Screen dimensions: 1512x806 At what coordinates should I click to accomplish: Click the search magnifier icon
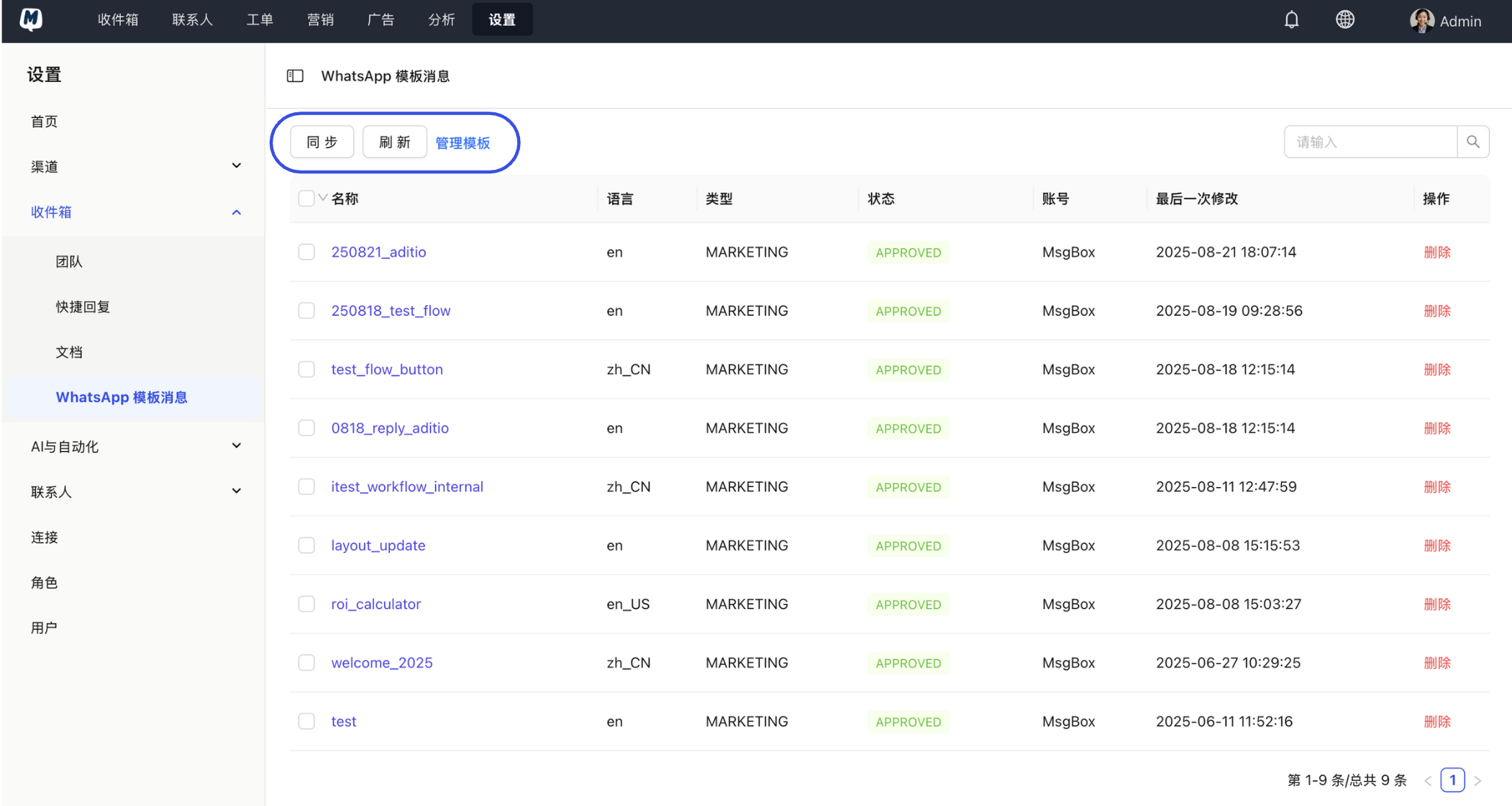1472,142
